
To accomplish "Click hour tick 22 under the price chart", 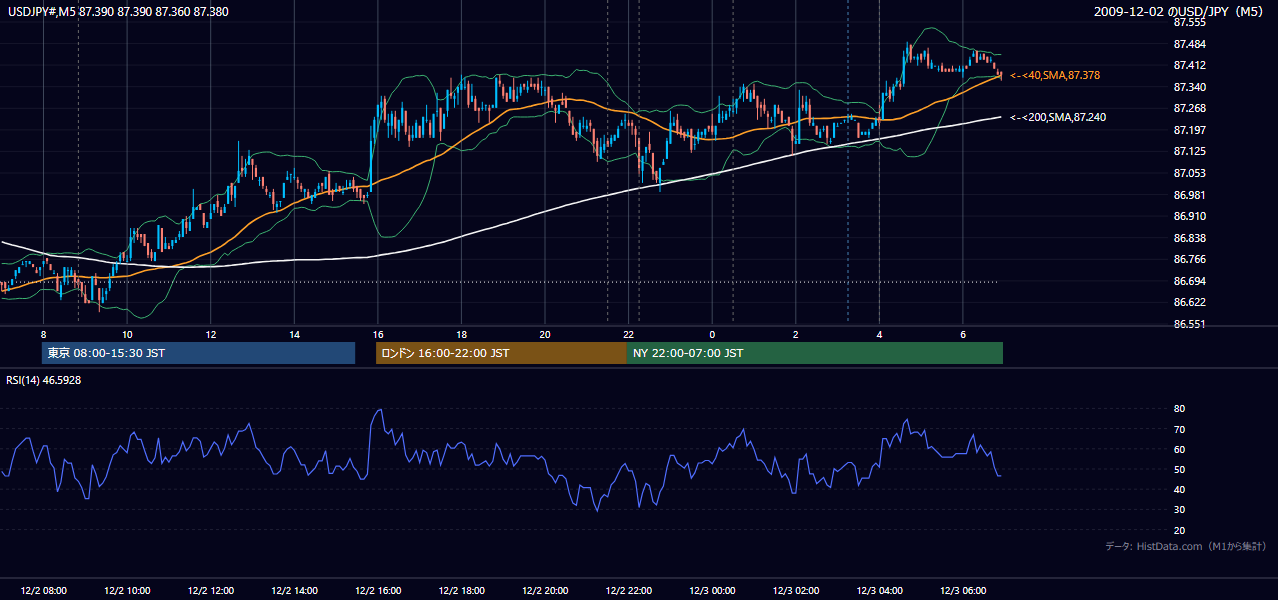I will tap(628, 334).
